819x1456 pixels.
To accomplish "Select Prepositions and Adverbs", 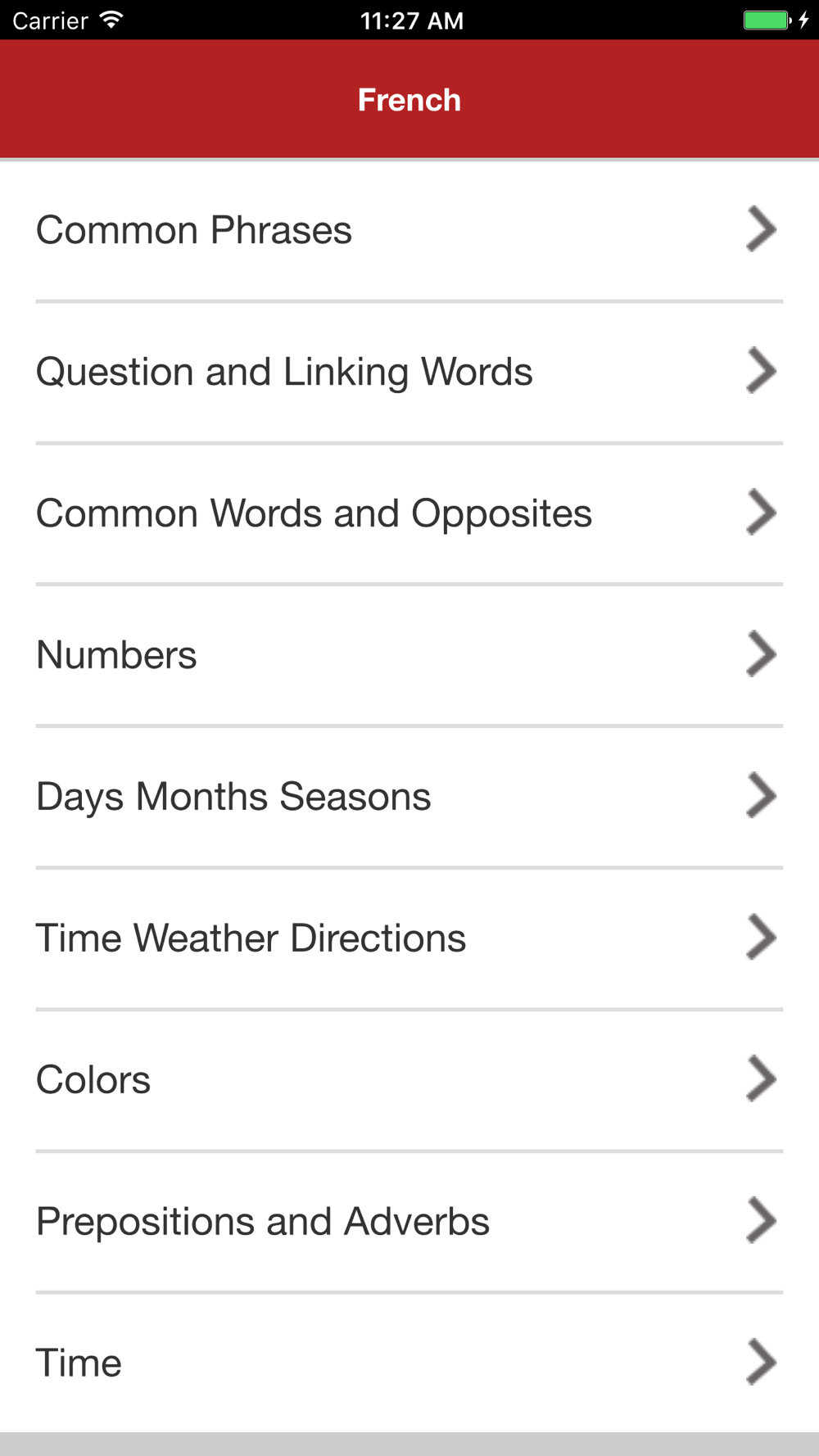I will [x=263, y=1222].
